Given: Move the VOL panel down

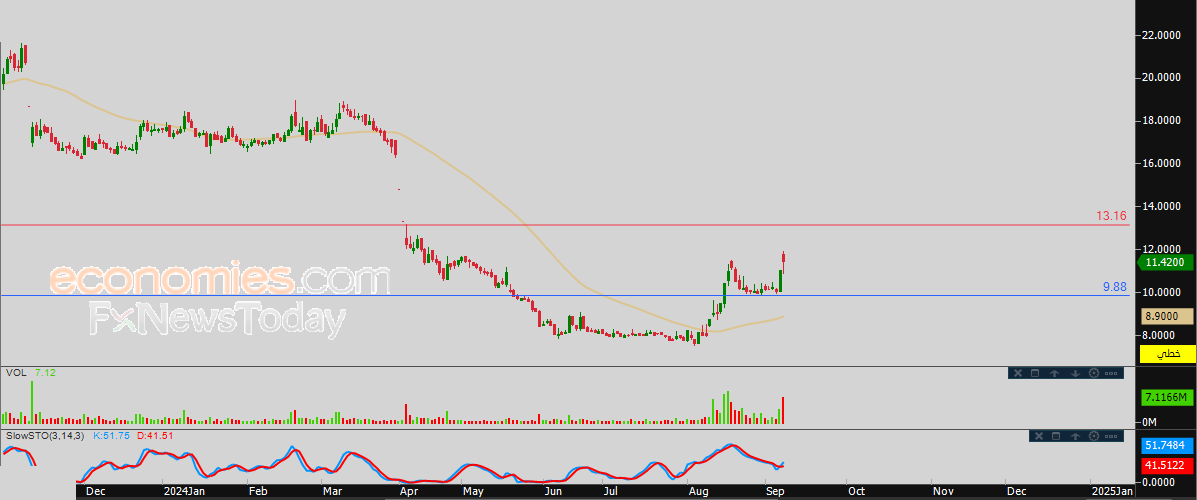Looking at the screenshot, I should [x=1075, y=373].
